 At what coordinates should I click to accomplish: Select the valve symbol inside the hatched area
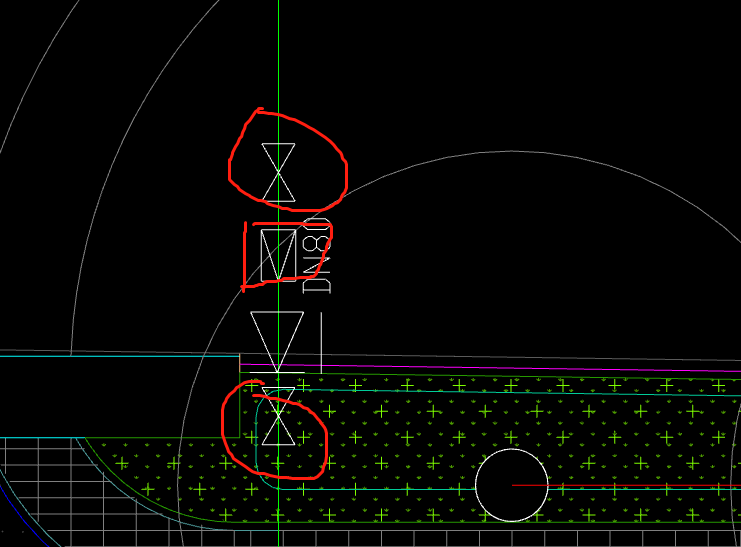point(278,416)
